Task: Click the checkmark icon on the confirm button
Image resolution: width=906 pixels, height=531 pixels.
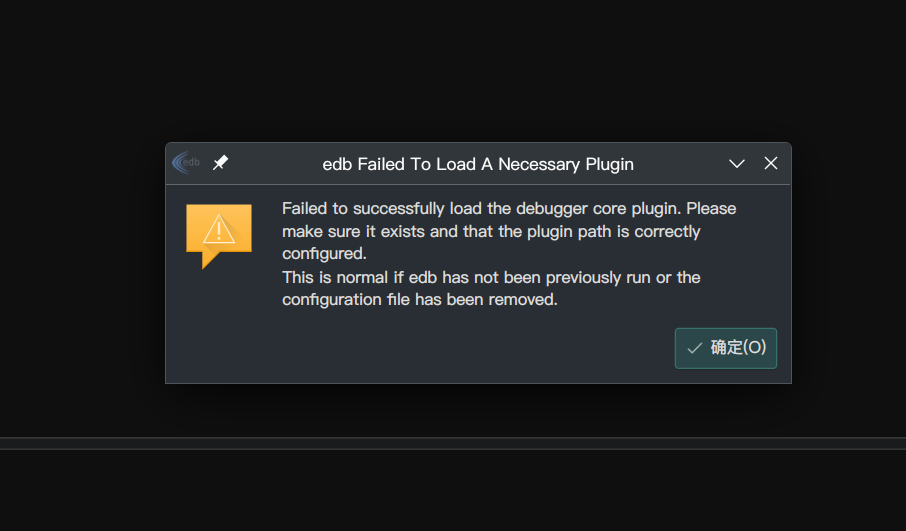Action: (x=694, y=348)
